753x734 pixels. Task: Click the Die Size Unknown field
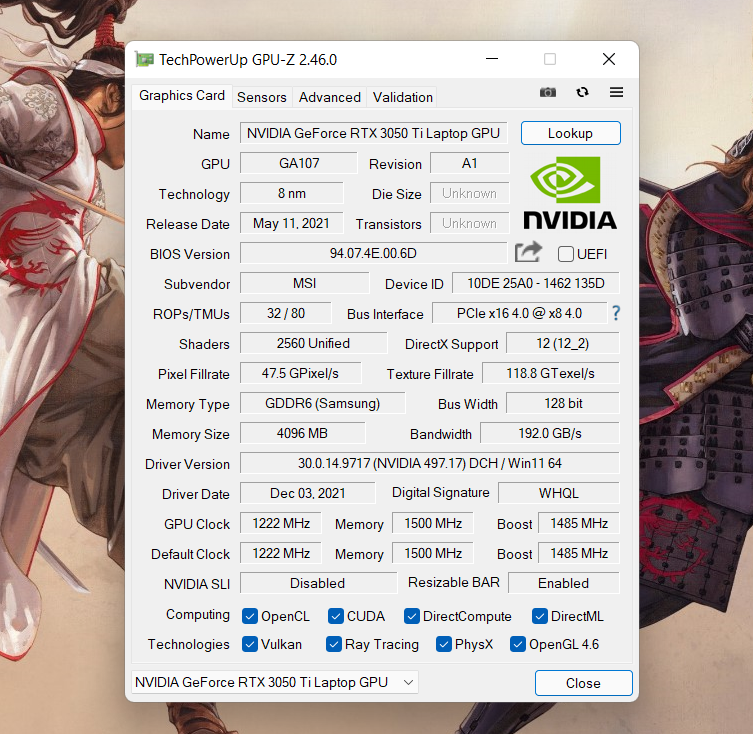(470, 193)
